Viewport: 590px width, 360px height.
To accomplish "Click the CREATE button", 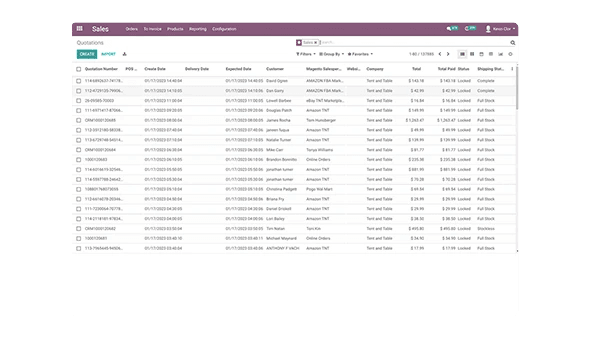I will click(87, 54).
